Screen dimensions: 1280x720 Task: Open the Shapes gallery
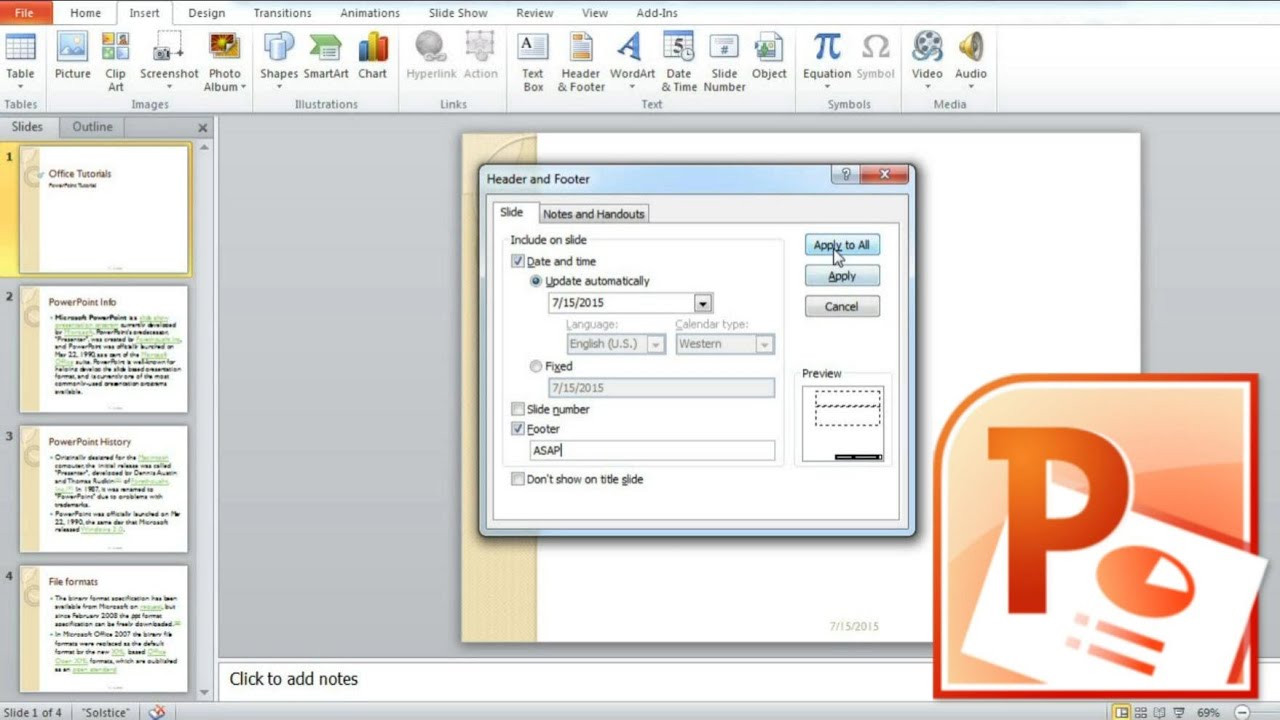pyautogui.click(x=279, y=60)
